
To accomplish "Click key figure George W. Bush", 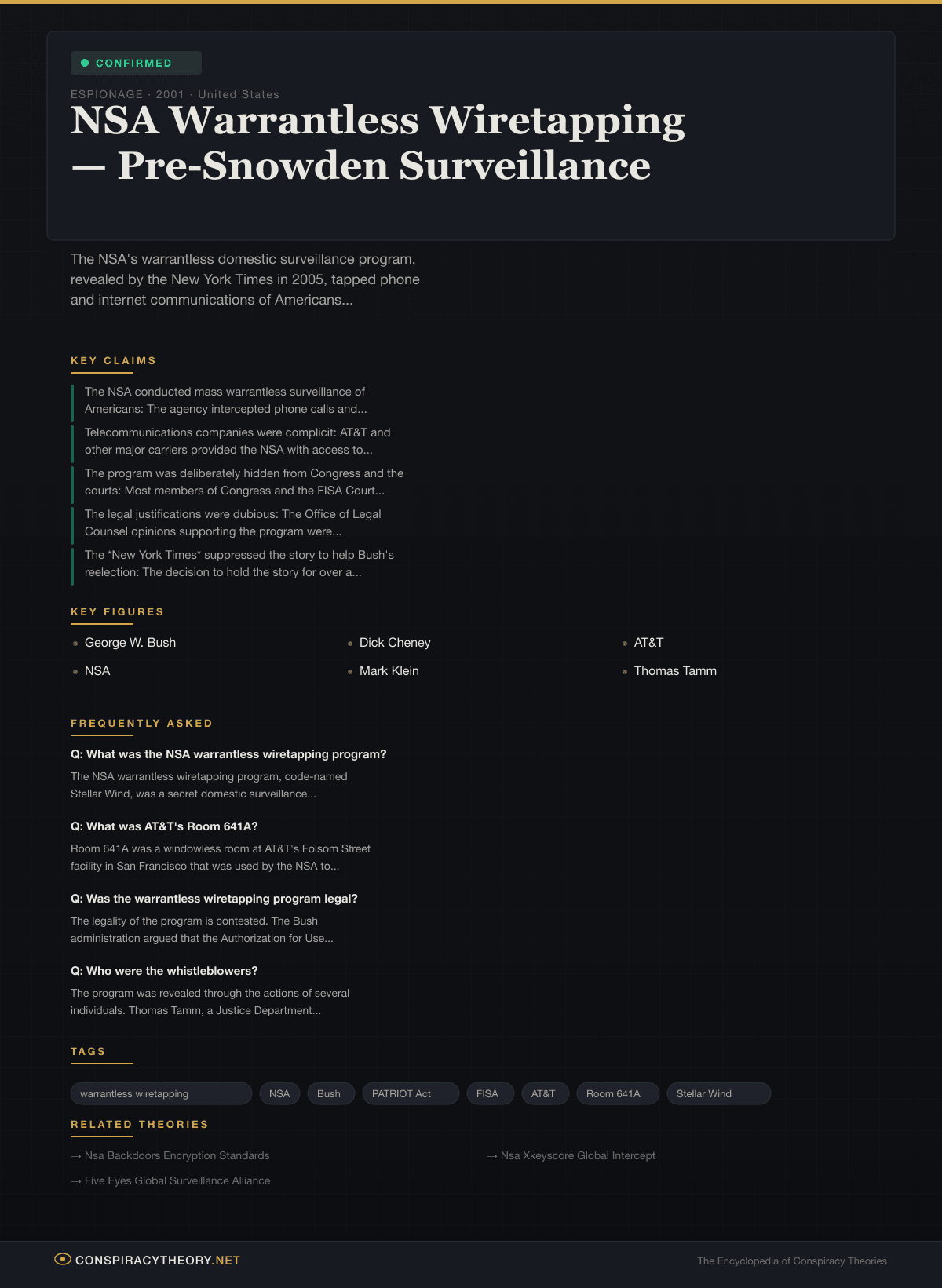I will [130, 642].
